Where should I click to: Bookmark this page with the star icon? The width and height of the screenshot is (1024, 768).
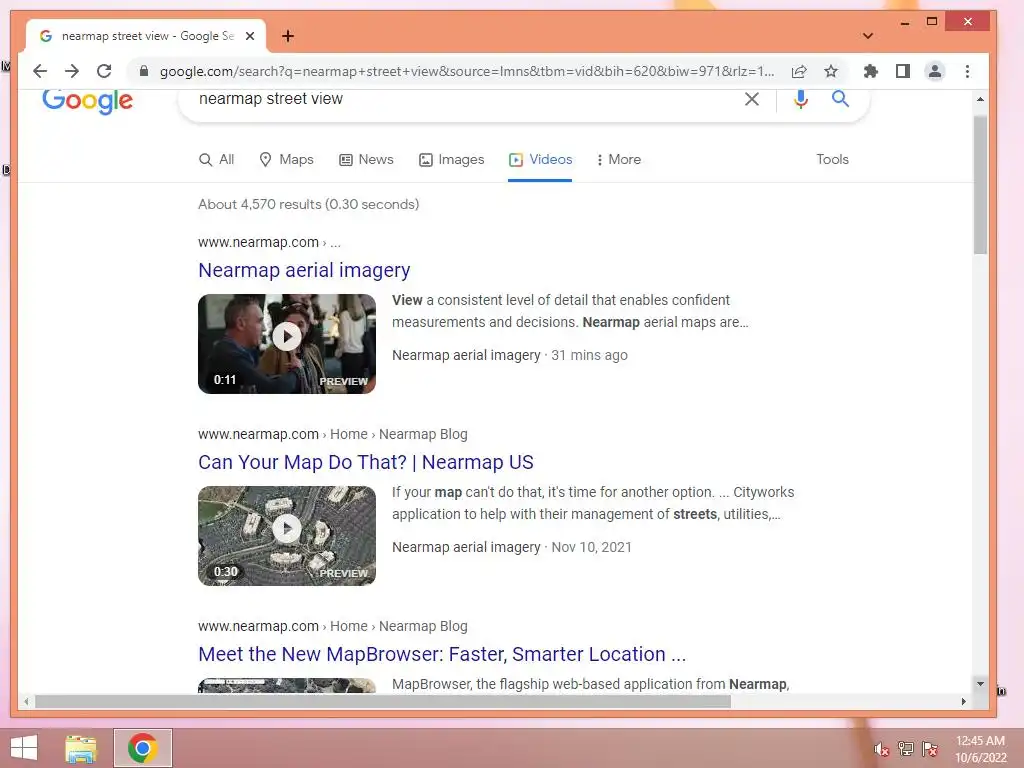(831, 71)
